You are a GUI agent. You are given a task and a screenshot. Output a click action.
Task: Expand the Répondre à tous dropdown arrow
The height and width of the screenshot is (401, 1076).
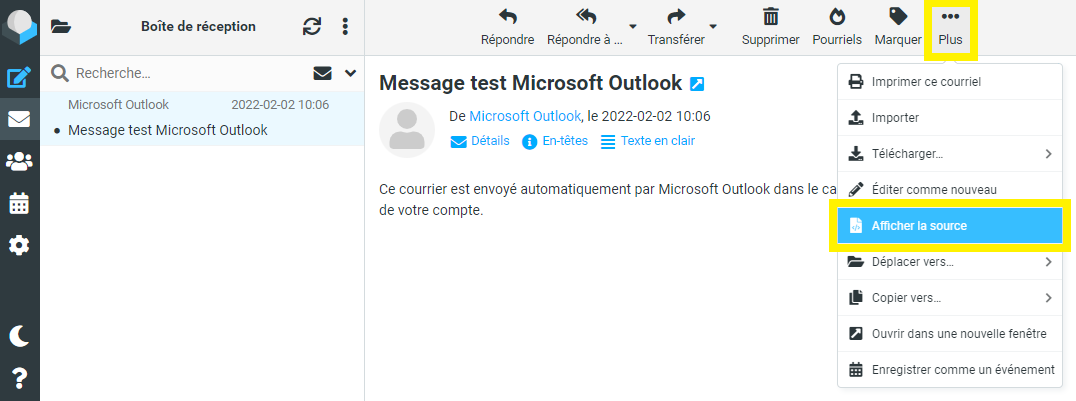pyautogui.click(x=633, y=27)
